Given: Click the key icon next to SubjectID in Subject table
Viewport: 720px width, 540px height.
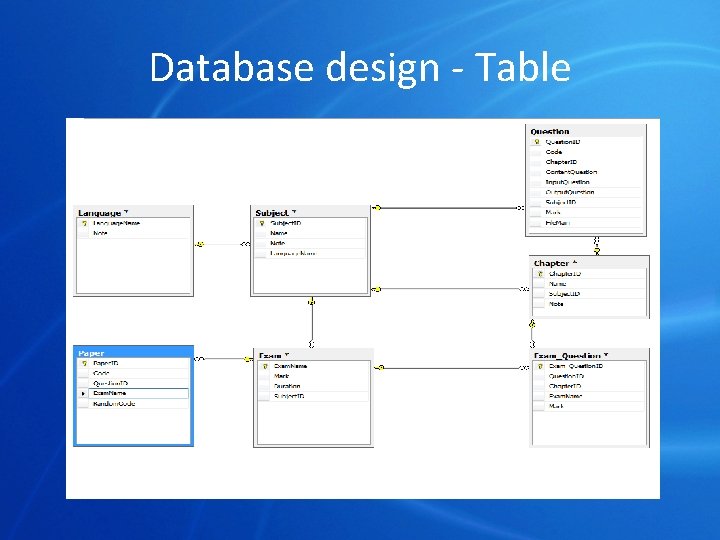Looking at the screenshot, I should [262, 224].
